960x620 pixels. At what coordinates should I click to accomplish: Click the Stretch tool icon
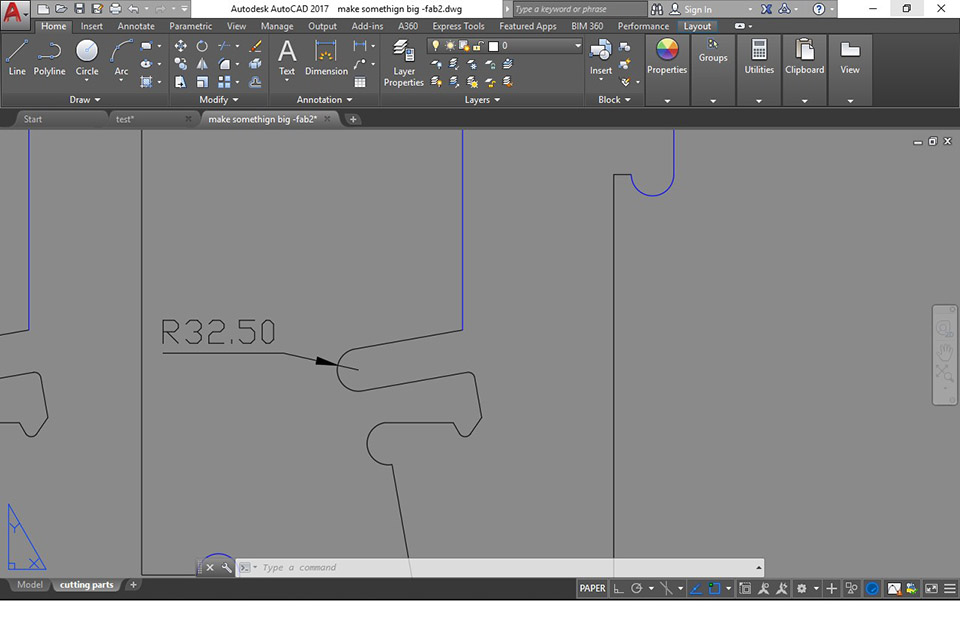pos(181,81)
